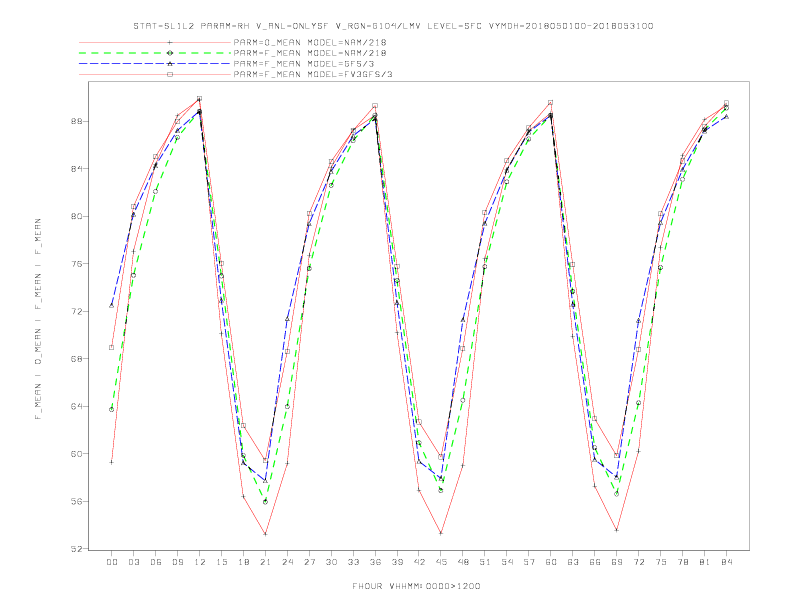This screenshot has height=612, width=792.
Task: Click x-axis forecast hour label 09
Action: click(178, 562)
